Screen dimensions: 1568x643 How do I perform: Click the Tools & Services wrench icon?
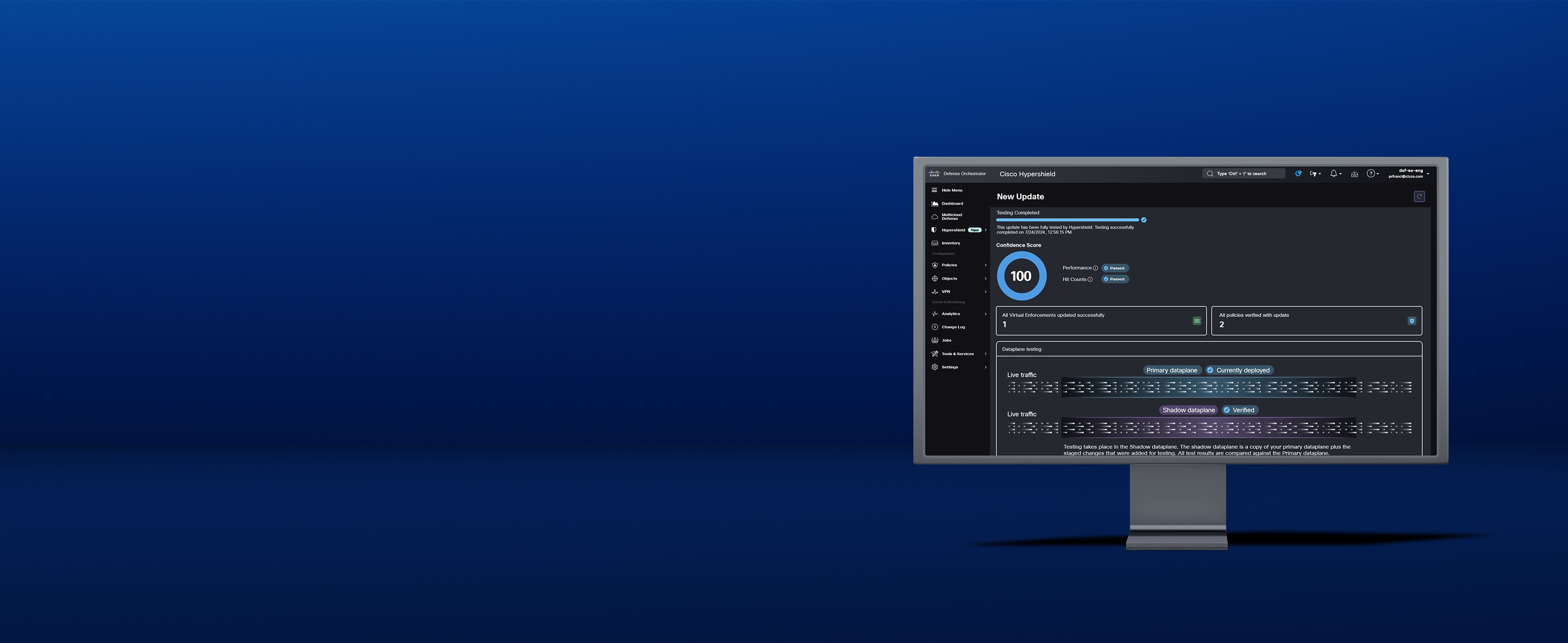[x=935, y=354]
